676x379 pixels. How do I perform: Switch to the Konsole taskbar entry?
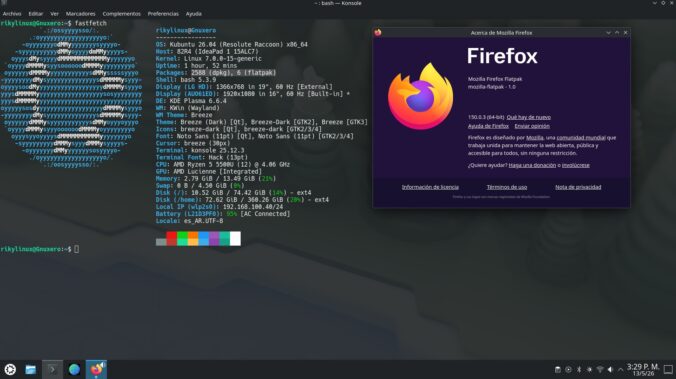tap(52, 370)
